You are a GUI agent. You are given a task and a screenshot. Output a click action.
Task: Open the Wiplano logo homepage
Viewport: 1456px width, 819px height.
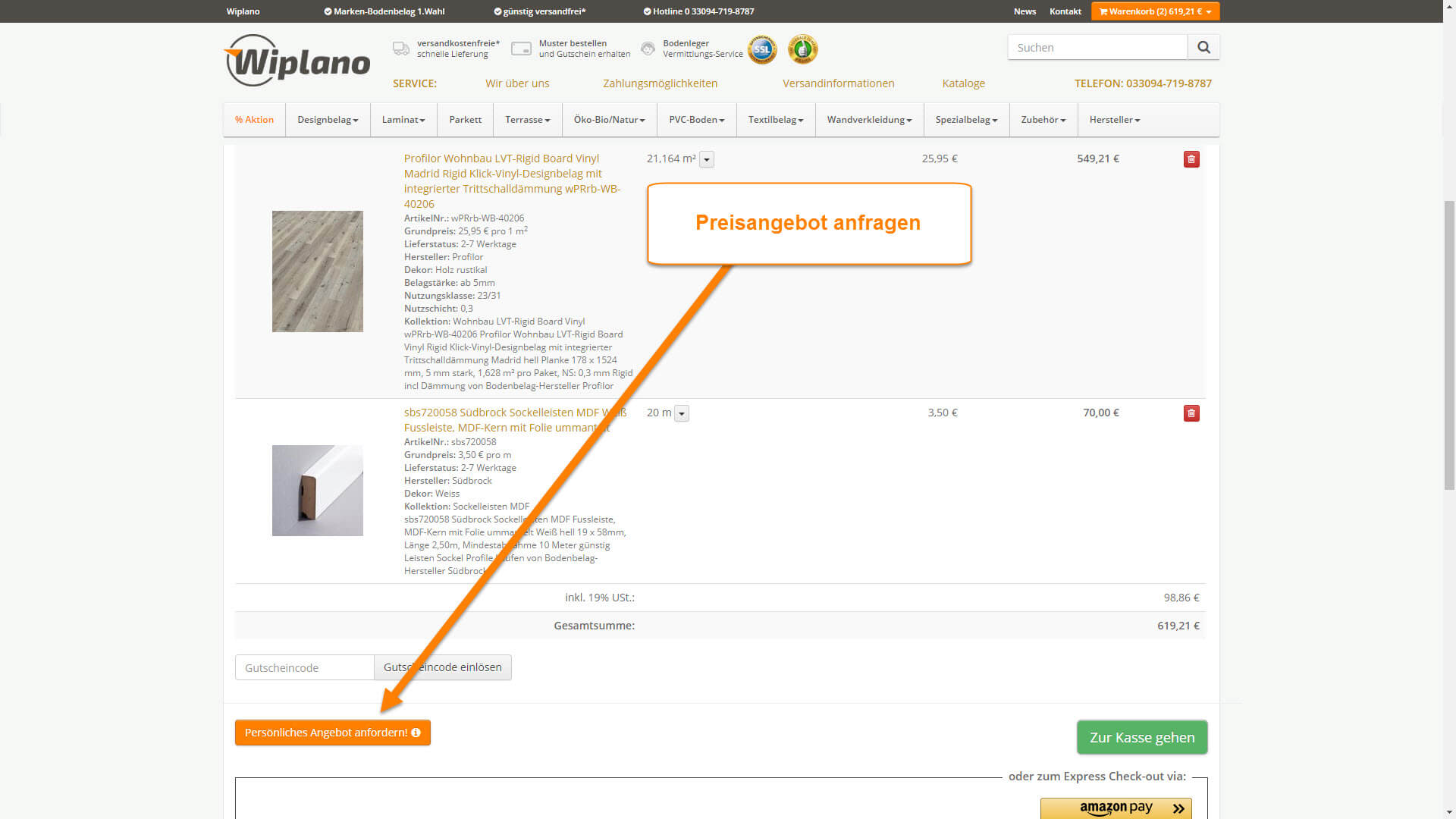297,60
